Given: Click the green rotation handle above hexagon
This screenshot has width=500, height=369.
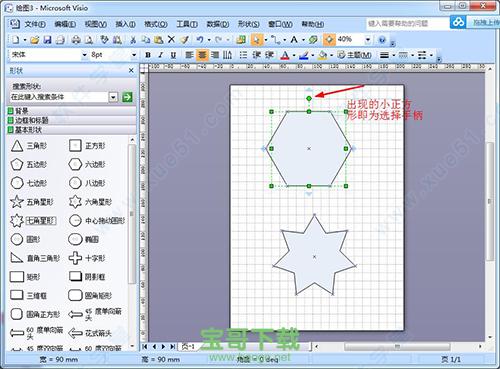Looking at the screenshot, I should click(309, 98).
